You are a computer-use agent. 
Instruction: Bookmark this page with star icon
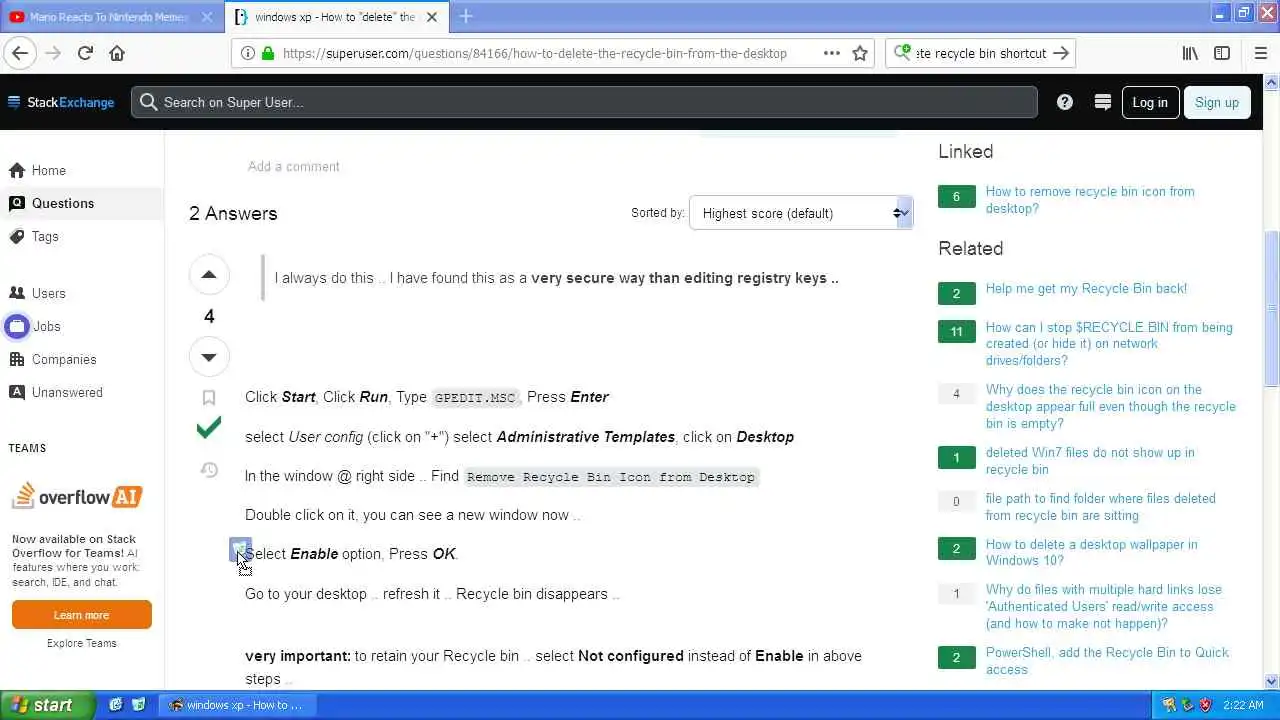click(x=860, y=53)
